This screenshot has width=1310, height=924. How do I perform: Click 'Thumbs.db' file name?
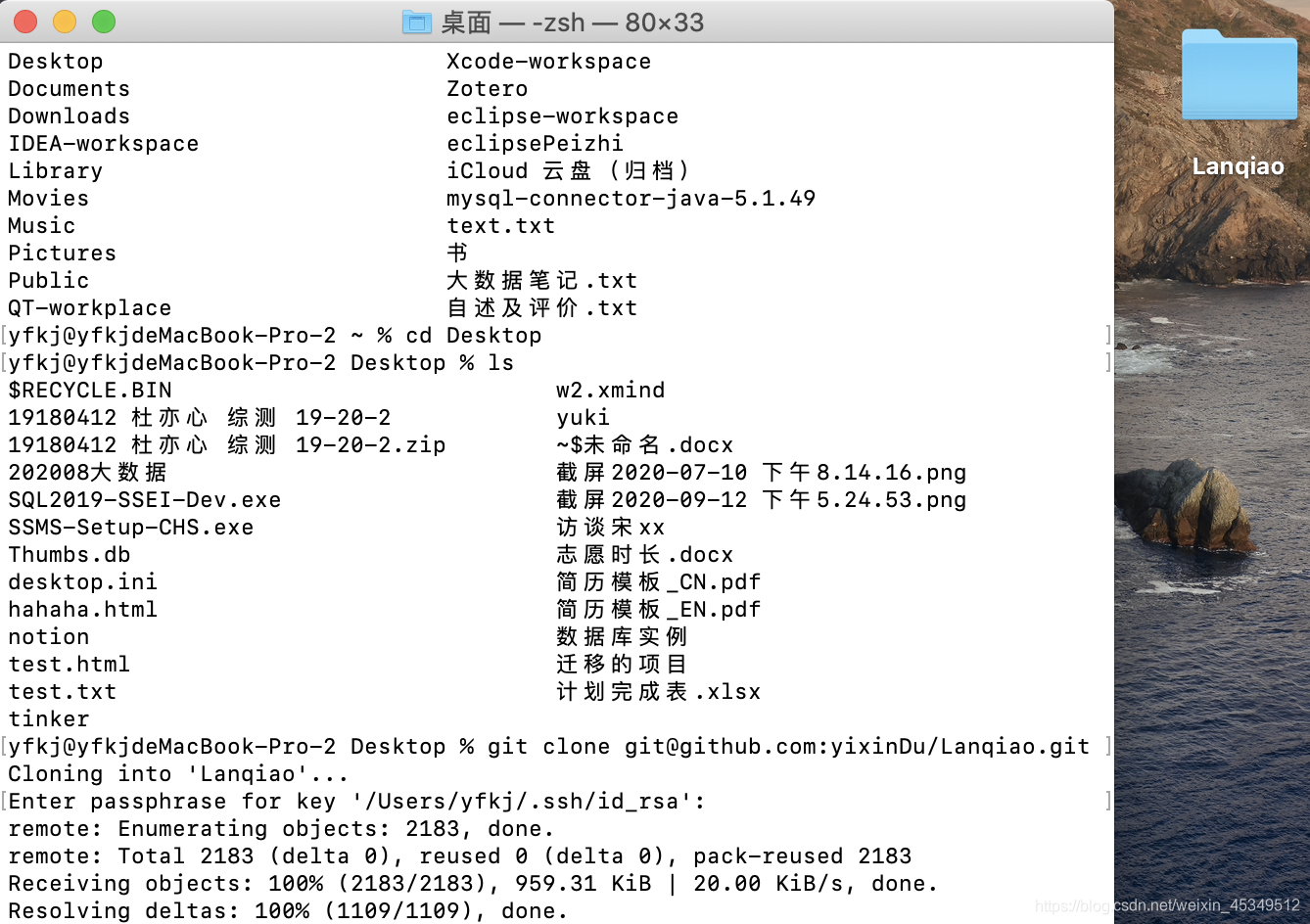[69, 554]
